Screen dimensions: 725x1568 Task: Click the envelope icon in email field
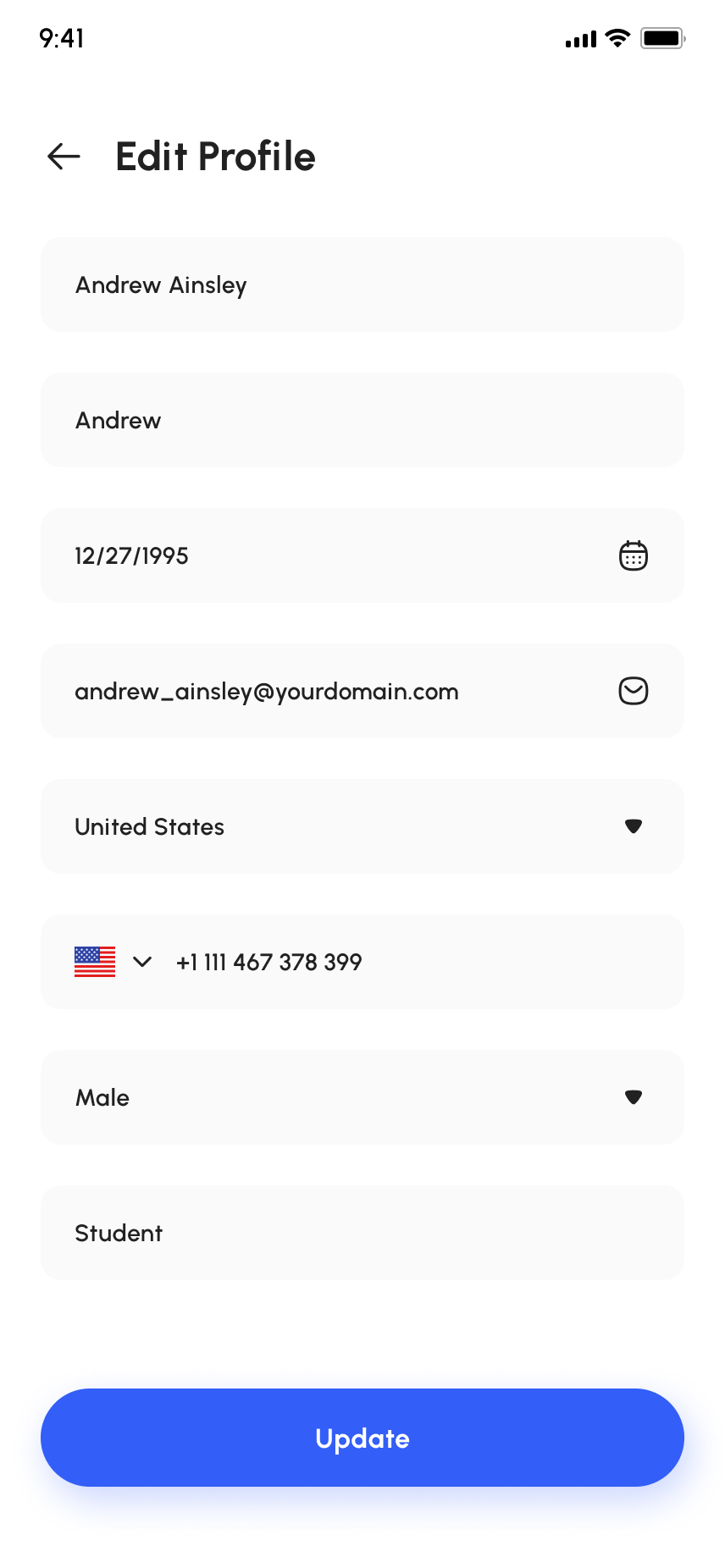click(x=633, y=691)
